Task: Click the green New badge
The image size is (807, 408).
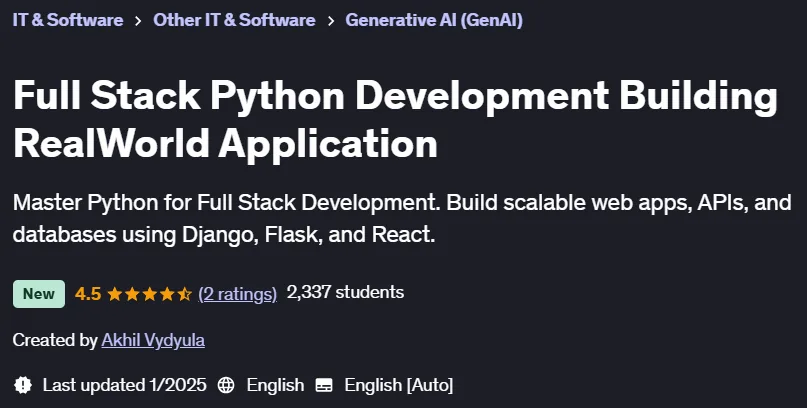Action: pyautogui.click(x=39, y=294)
